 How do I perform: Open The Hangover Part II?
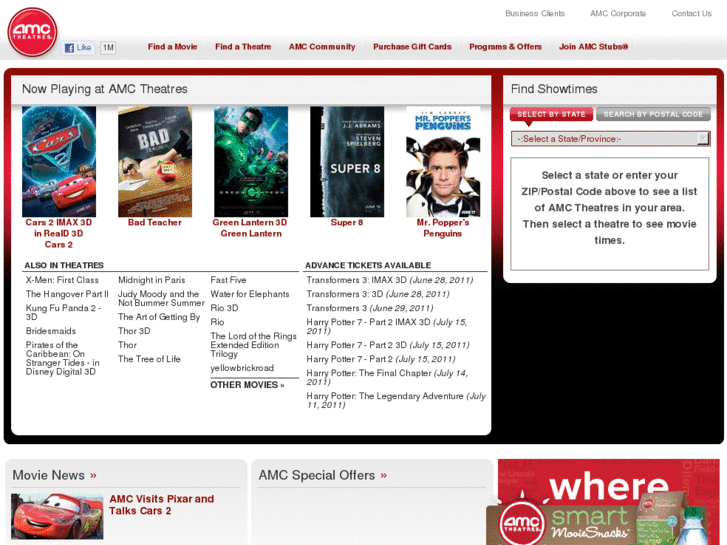67,294
